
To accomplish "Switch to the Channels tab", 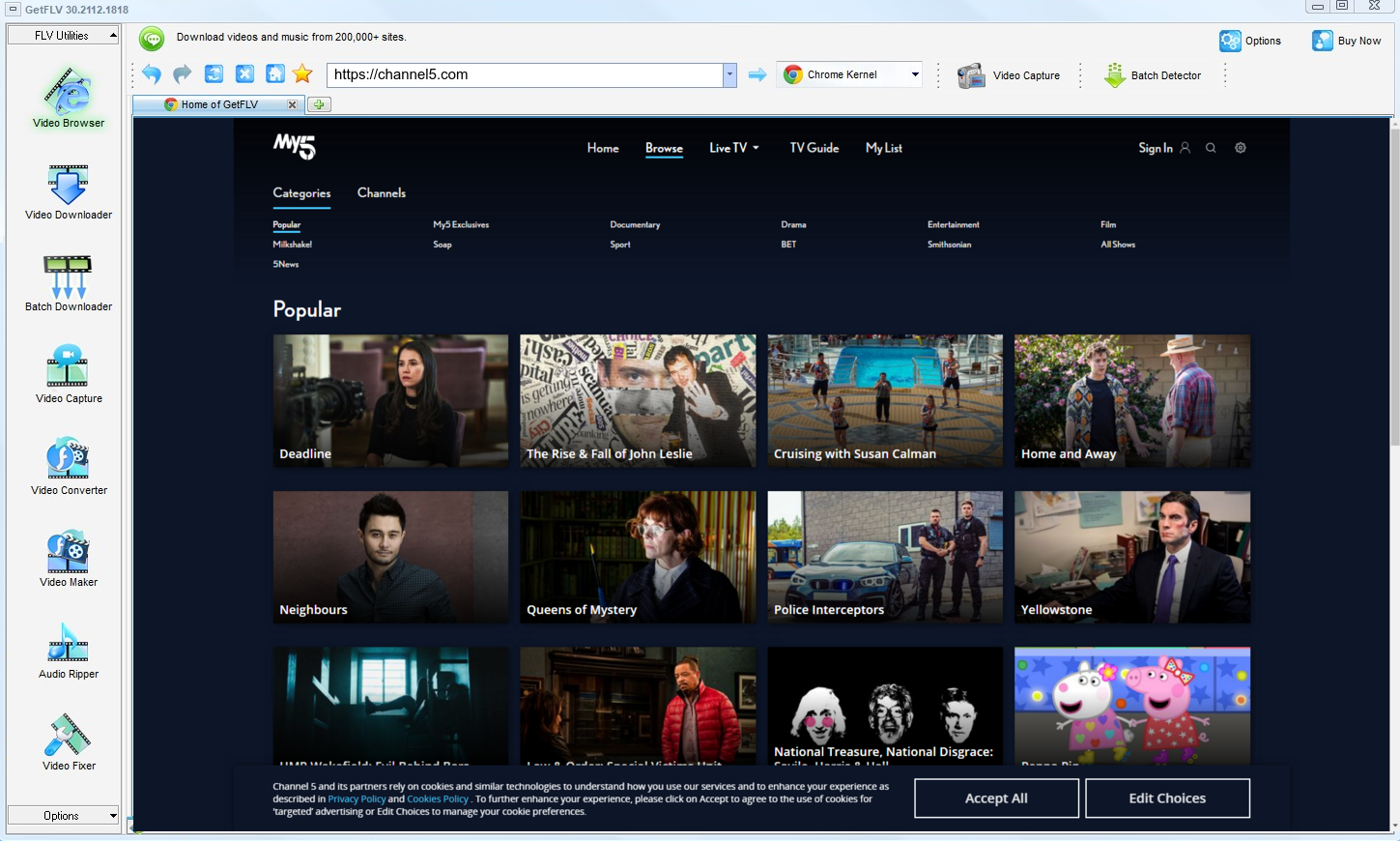I will (382, 193).
